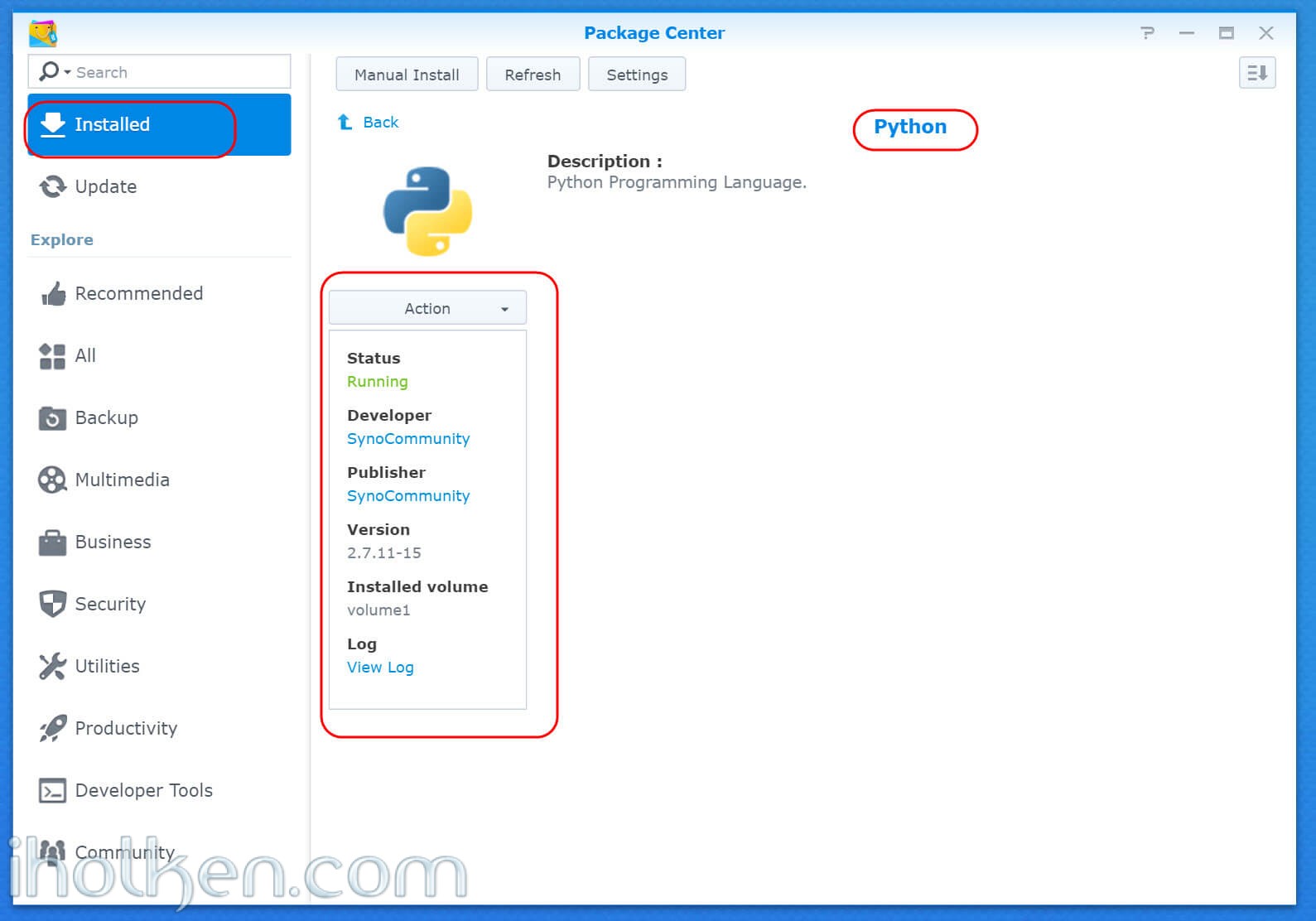Click the Manual Install button

click(x=407, y=75)
